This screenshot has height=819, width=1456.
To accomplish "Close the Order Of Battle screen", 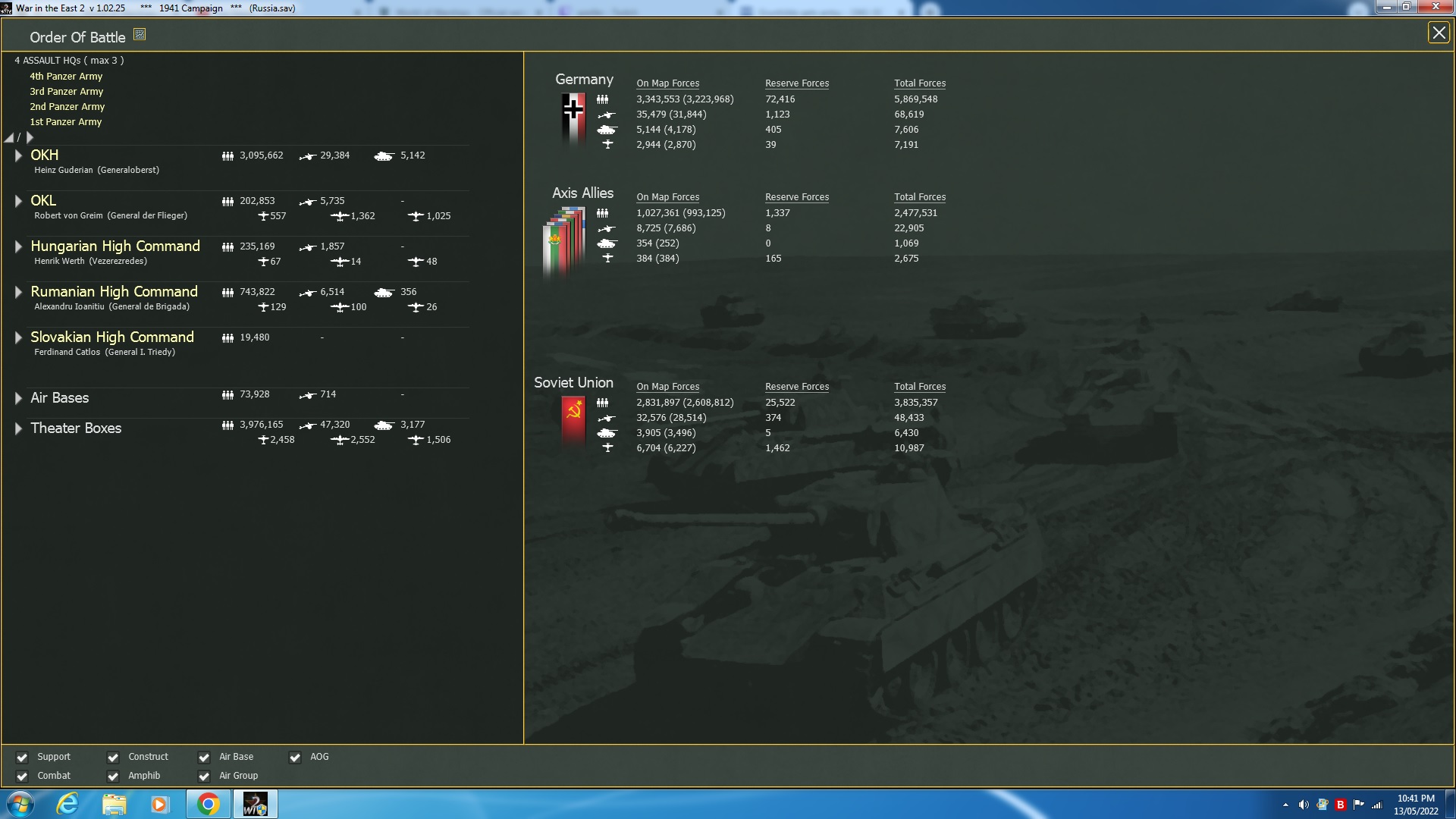I will 1439,33.
